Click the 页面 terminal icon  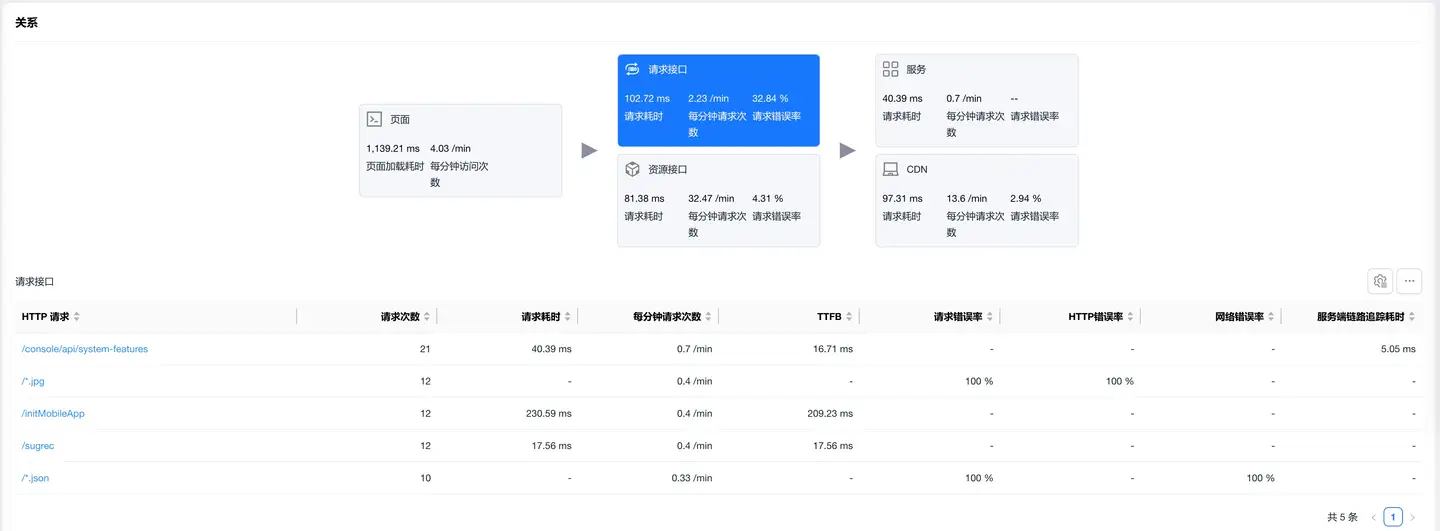tap(374, 119)
